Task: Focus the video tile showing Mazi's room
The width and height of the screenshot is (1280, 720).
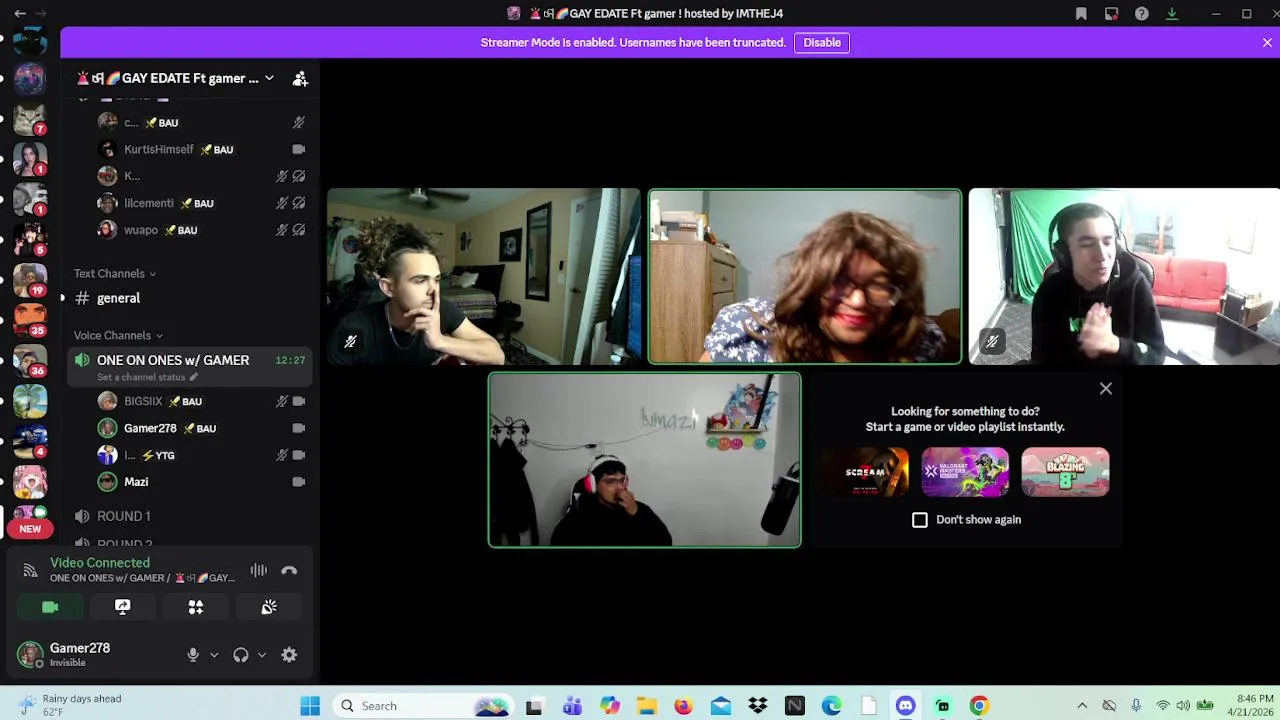Action: pyautogui.click(x=645, y=460)
